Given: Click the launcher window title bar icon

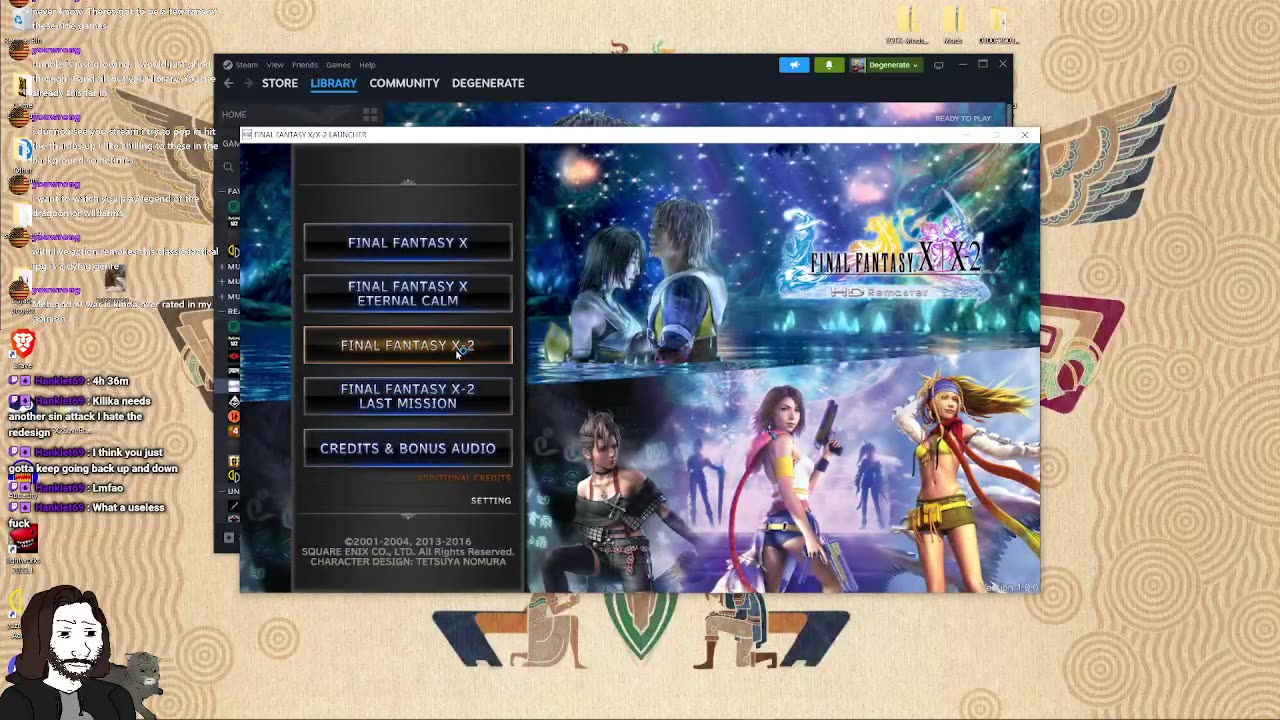Looking at the screenshot, I should click(x=247, y=134).
